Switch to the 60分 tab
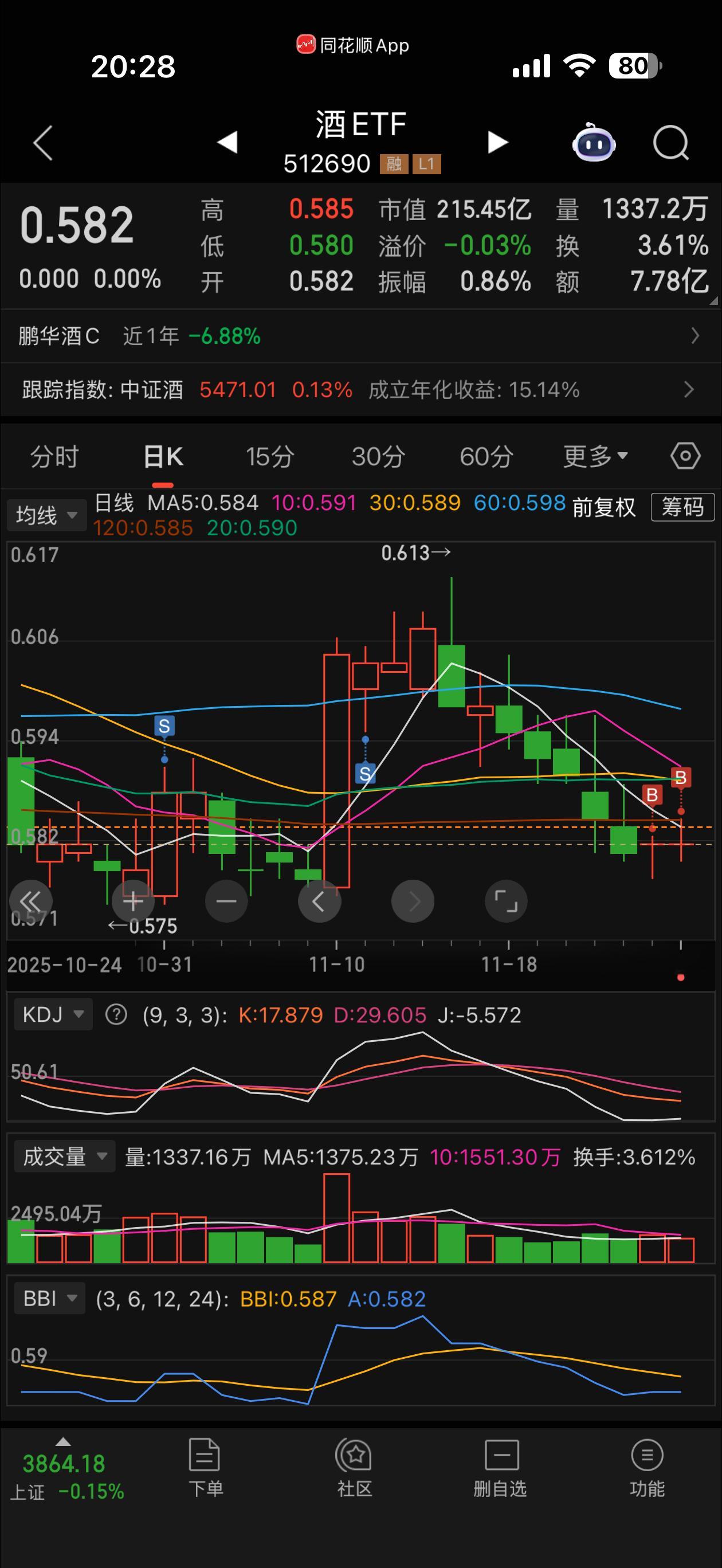The height and width of the screenshot is (1568, 722). click(486, 457)
